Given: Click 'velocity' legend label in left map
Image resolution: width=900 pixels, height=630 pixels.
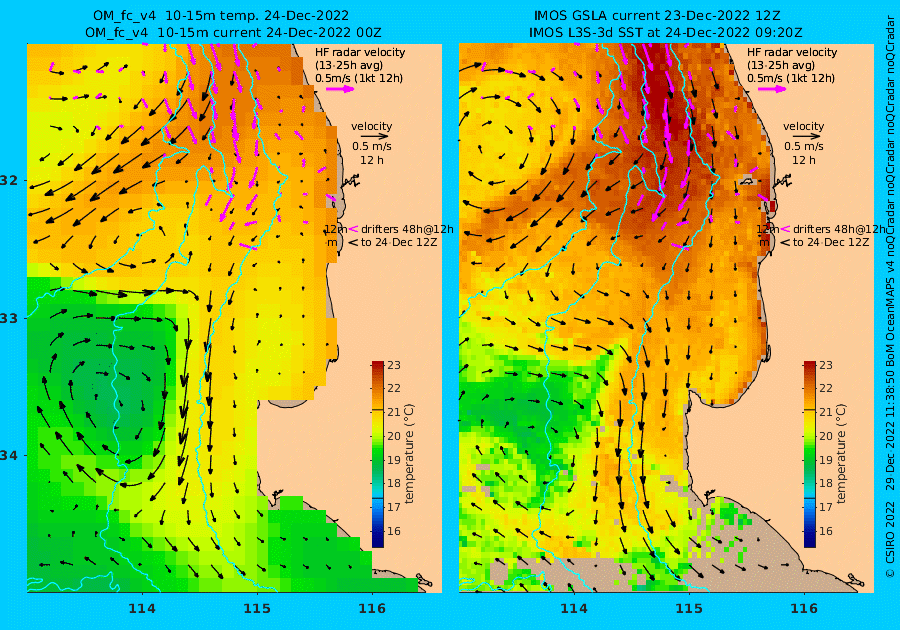Looking at the screenshot, I should (x=371, y=126).
